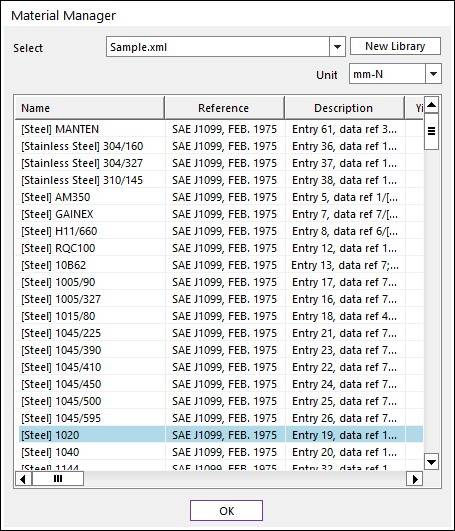Click the Entry 19 description cell
This screenshot has width=455, height=531.
pos(344,435)
